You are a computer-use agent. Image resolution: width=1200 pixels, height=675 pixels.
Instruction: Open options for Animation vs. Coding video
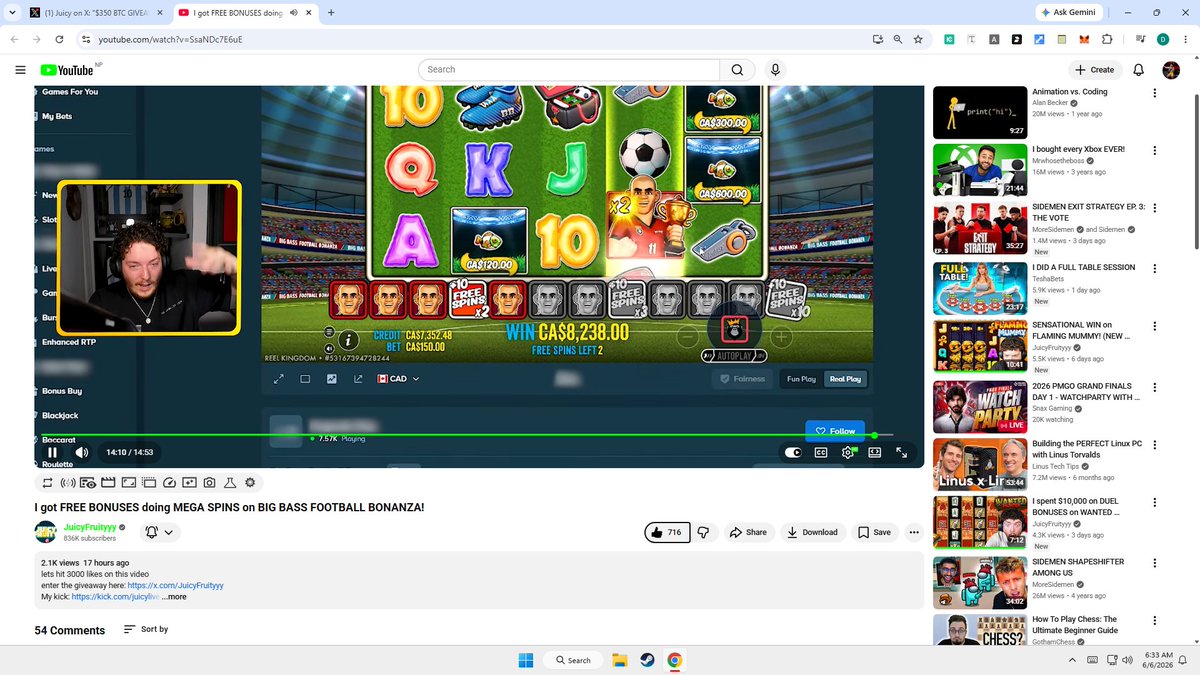(x=1155, y=93)
